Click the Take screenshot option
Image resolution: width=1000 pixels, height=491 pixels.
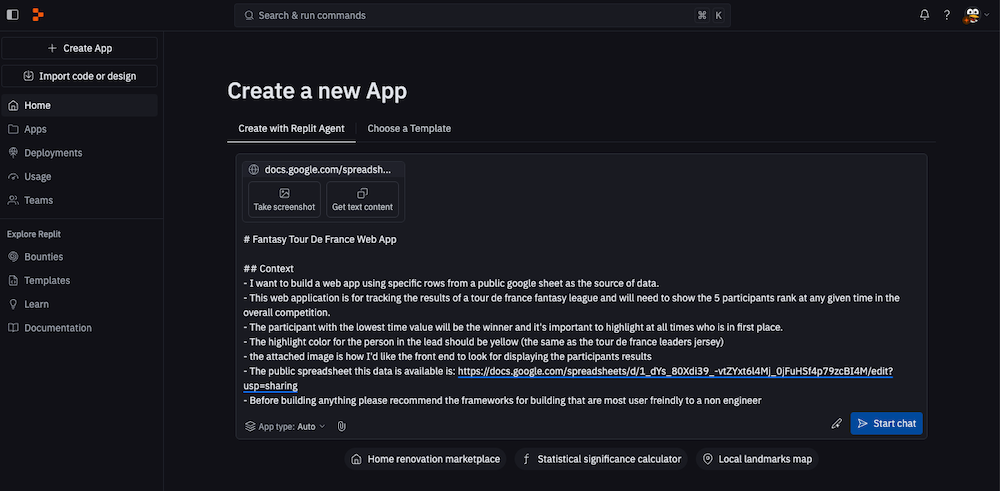(x=284, y=200)
